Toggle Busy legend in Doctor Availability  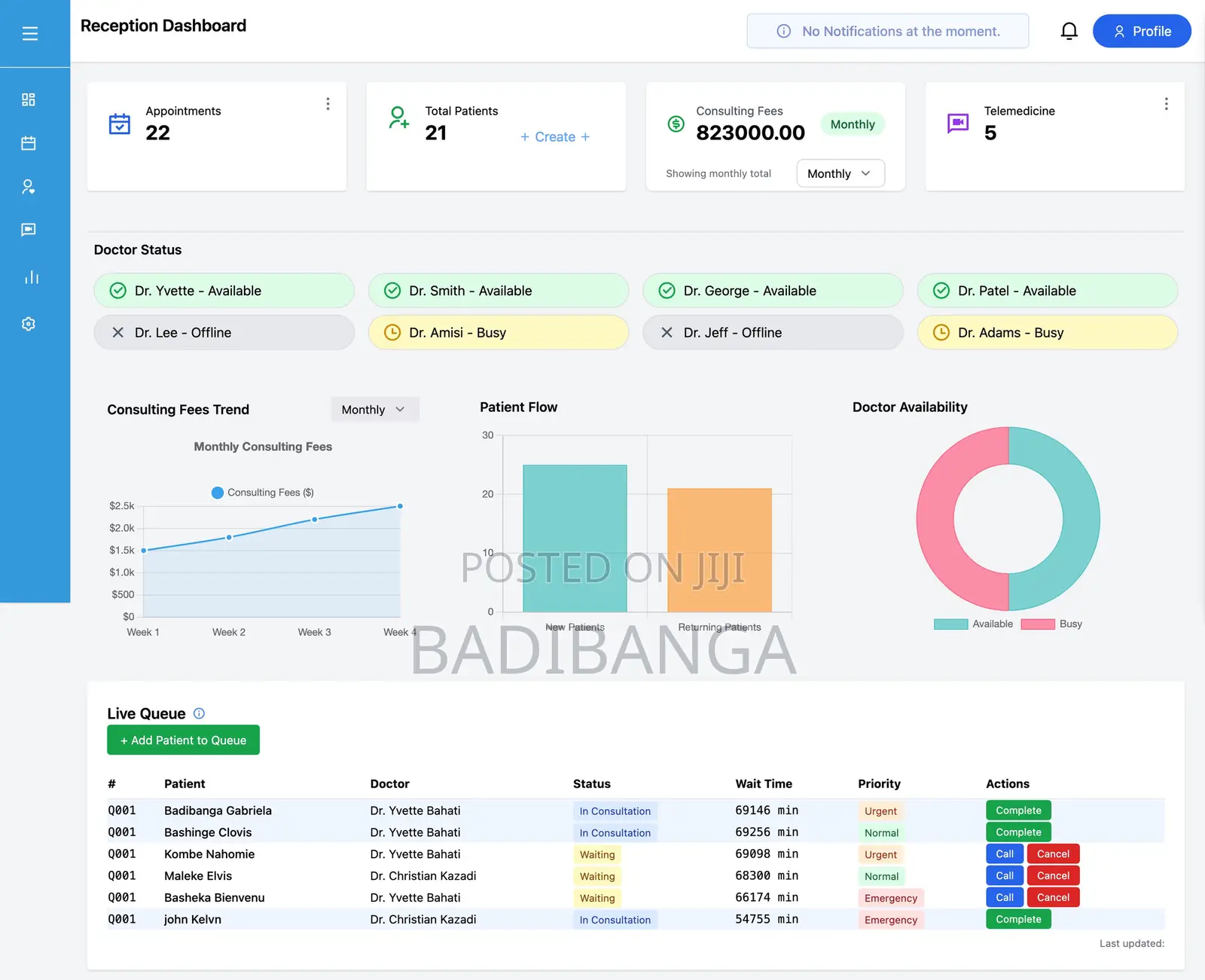1051,624
